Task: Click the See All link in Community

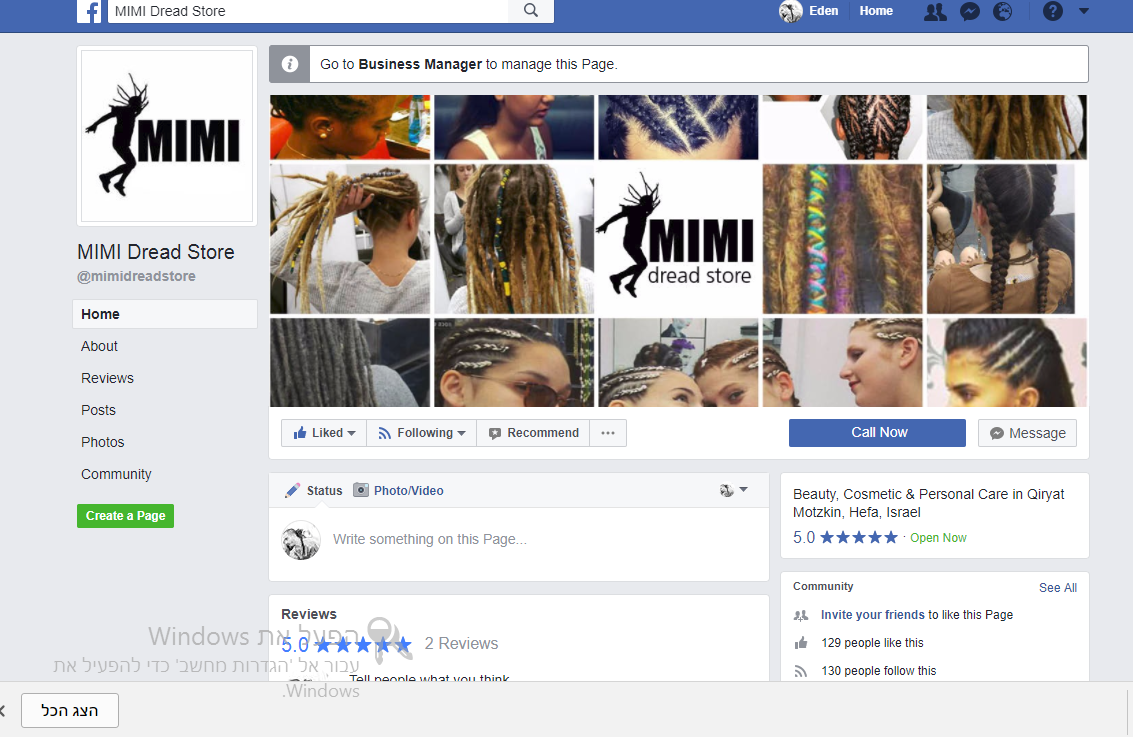Action: click(1058, 587)
